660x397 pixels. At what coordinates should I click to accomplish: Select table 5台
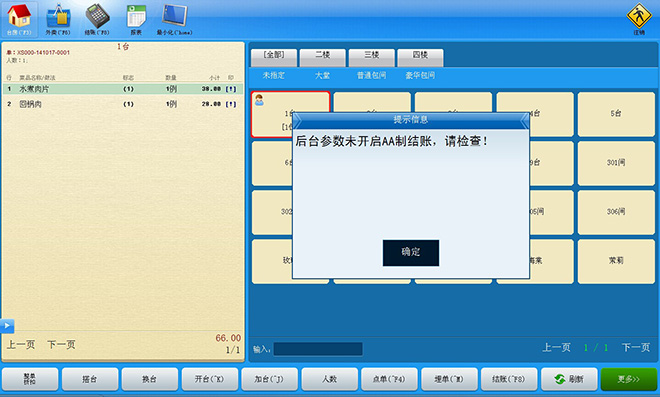(x=616, y=114)
